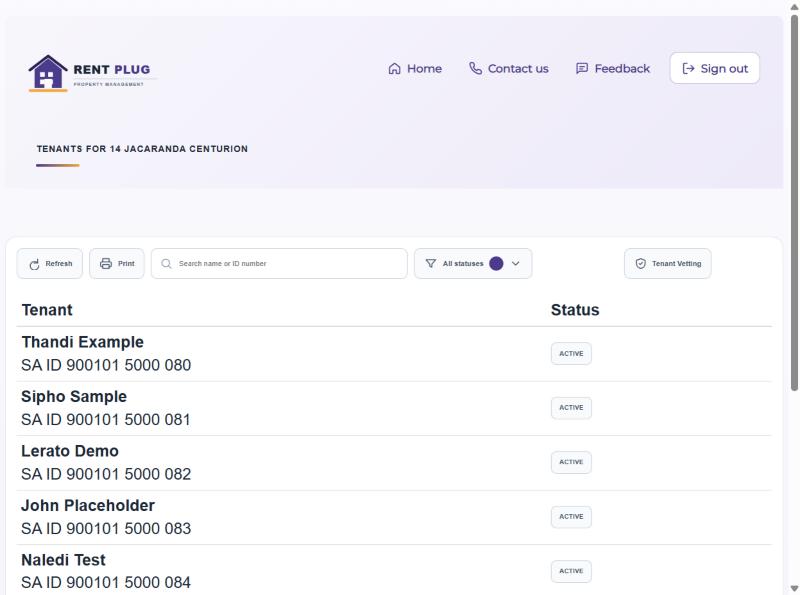
Task: Click SA ID 900101 5000 084
Action: (106, 582)
